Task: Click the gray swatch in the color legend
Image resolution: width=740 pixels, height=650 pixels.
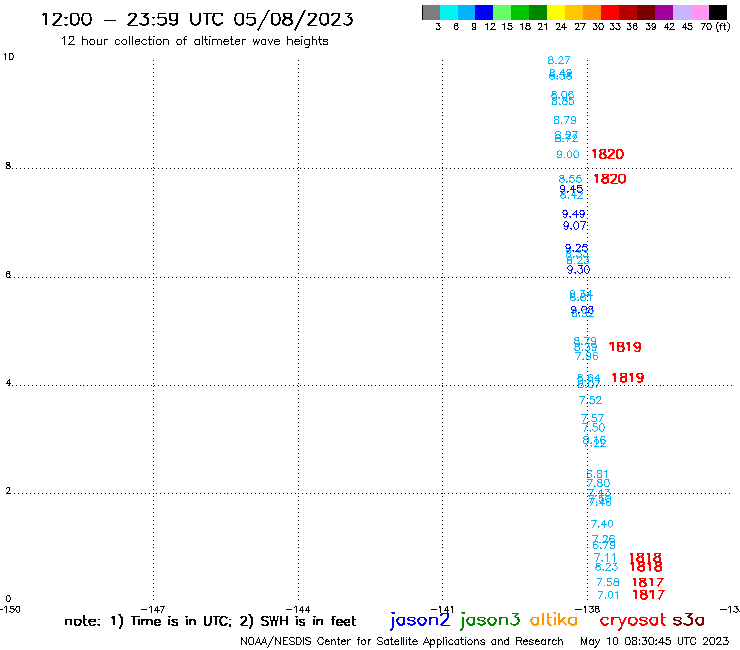Action: click(x=431, y=12)
